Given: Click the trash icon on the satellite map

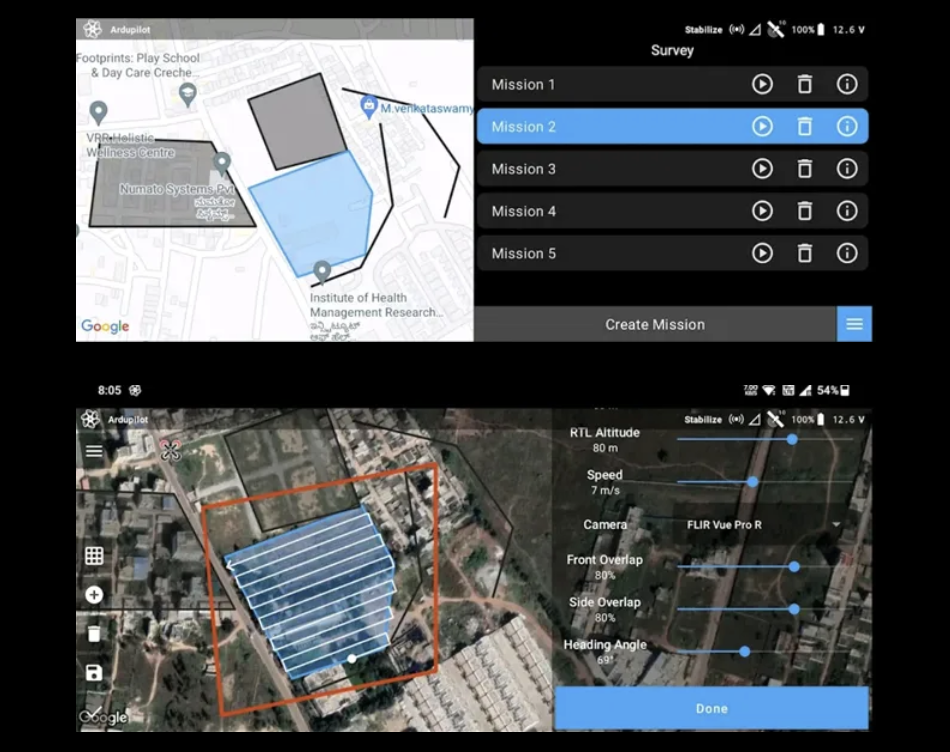Looking at the screenshot, I should tap(94, 634).
